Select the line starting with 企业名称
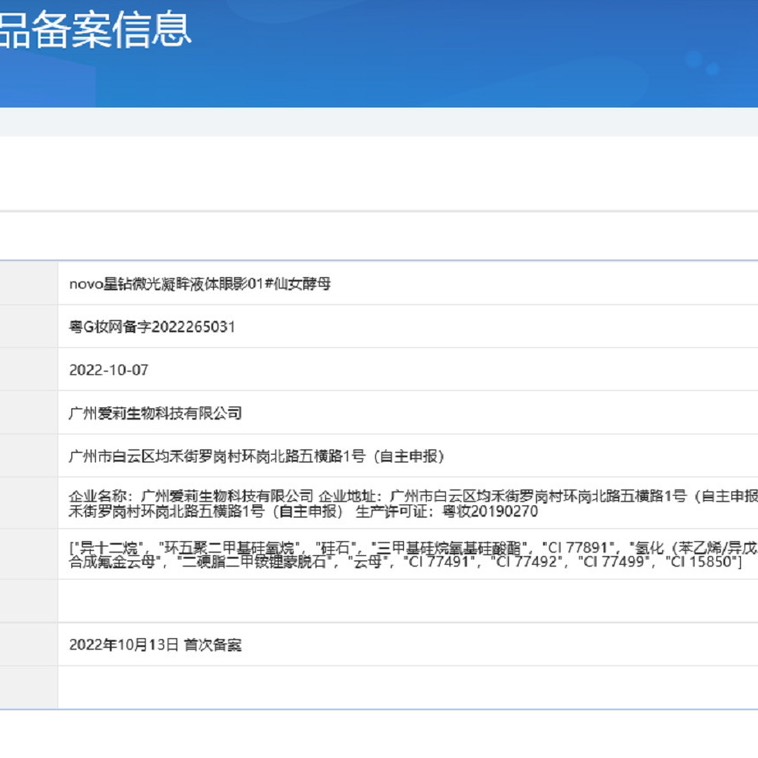Image resolution: width=758 pixels, height=758 pixels. [413, 496]
